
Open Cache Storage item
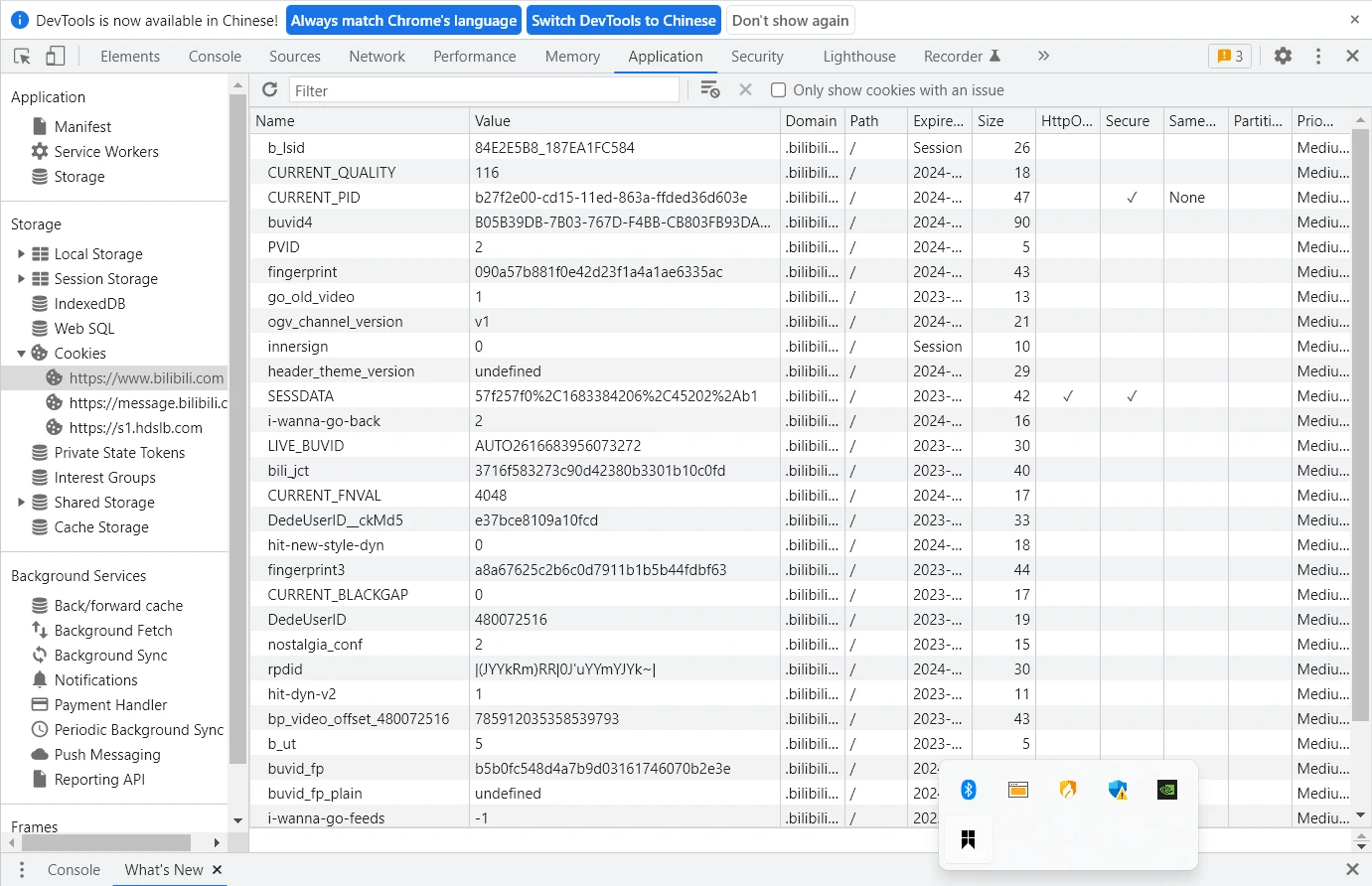click(x=101, y=527)
